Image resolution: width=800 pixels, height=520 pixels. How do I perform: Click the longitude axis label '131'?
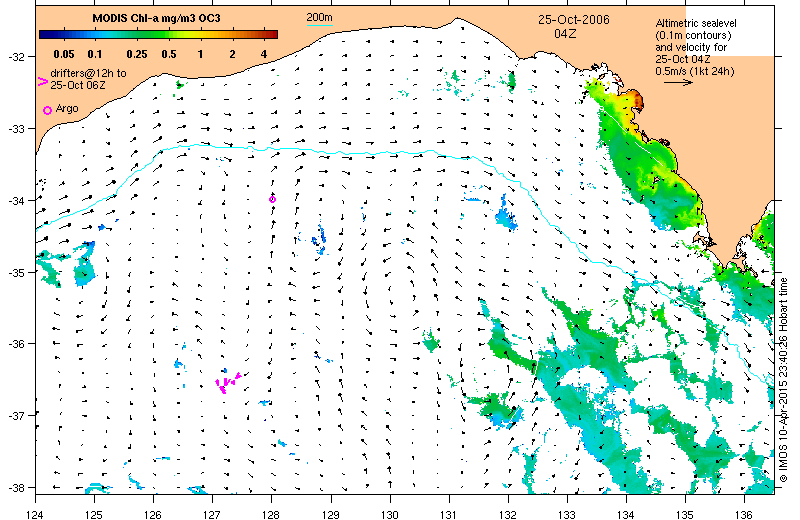(448, 514)
